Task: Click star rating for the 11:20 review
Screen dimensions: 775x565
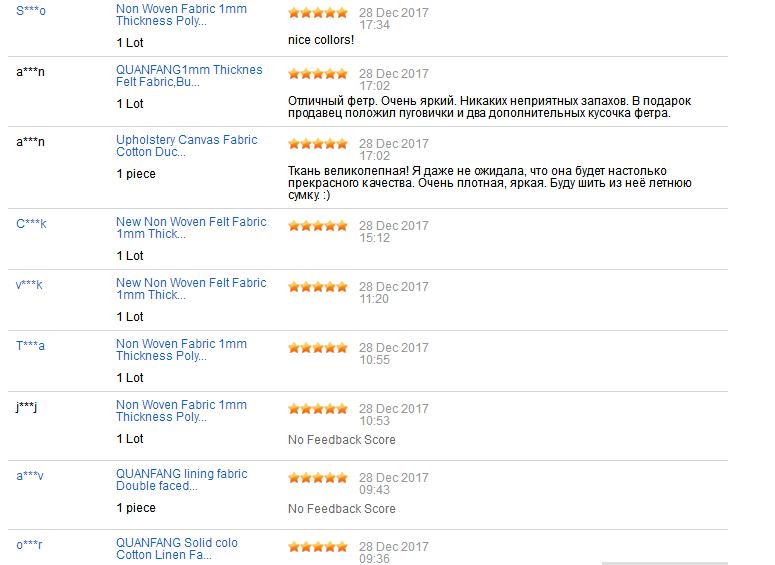Action: pyautogui.click(x=318, y=287)
